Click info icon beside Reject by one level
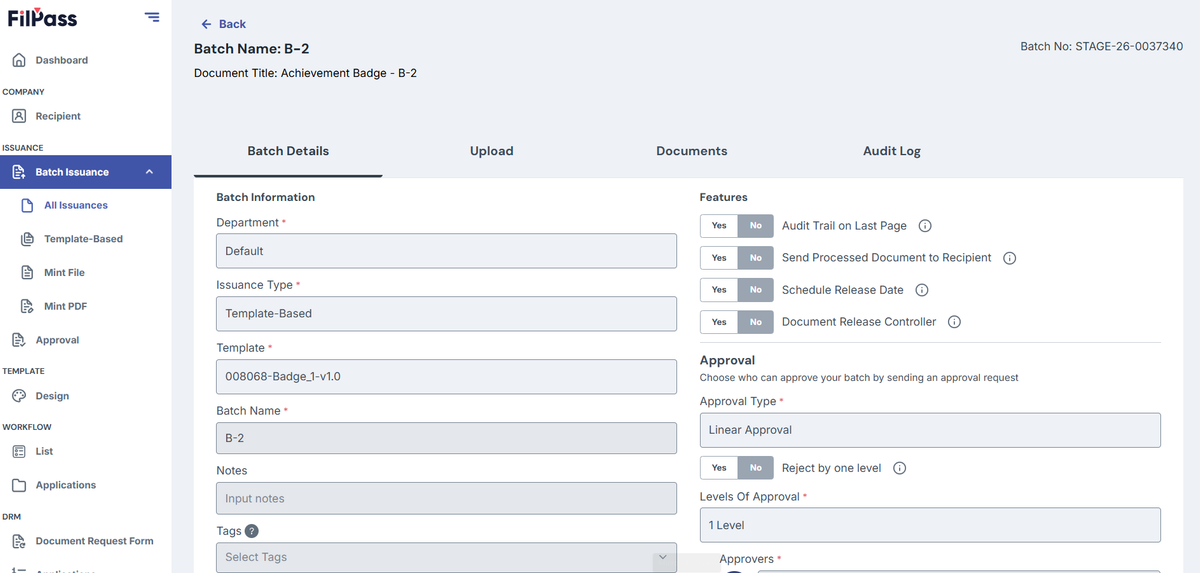The width and height of the screenshot is (1200, 573). 900,468
